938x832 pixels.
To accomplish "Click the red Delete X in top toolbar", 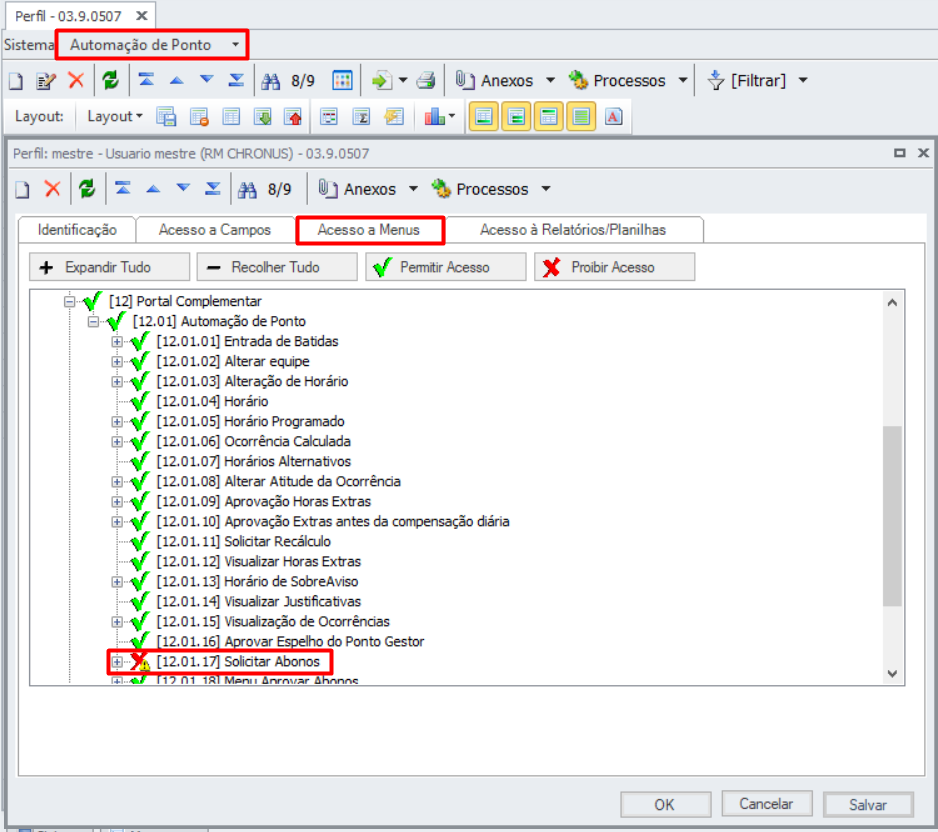I will coord(76,80).
